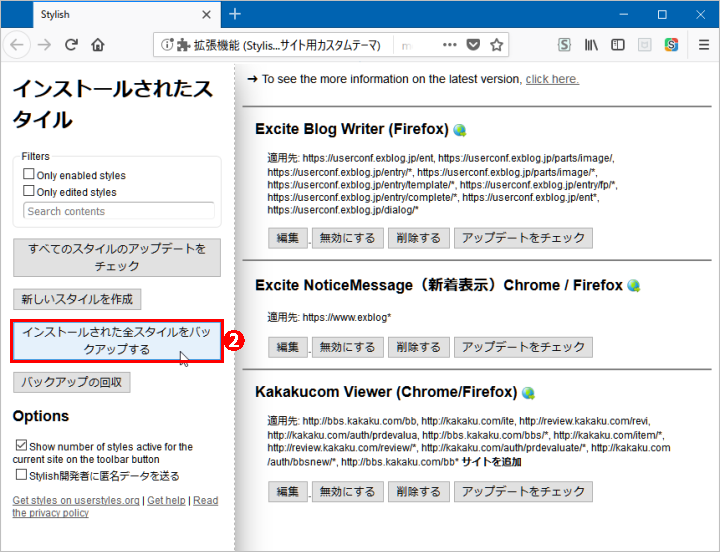
Task: Click 新しいスタイルを作成 button
Action: click(77, 299)
